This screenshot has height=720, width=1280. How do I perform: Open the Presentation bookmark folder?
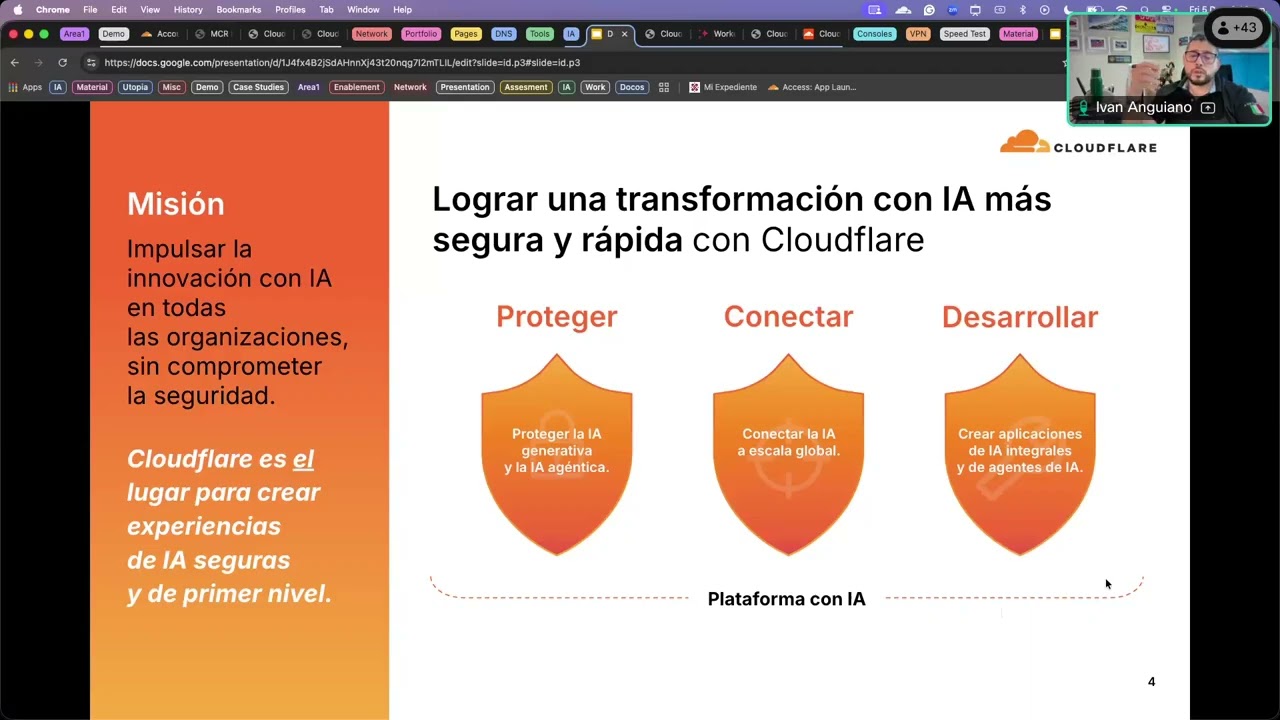(x=465, y=87)
